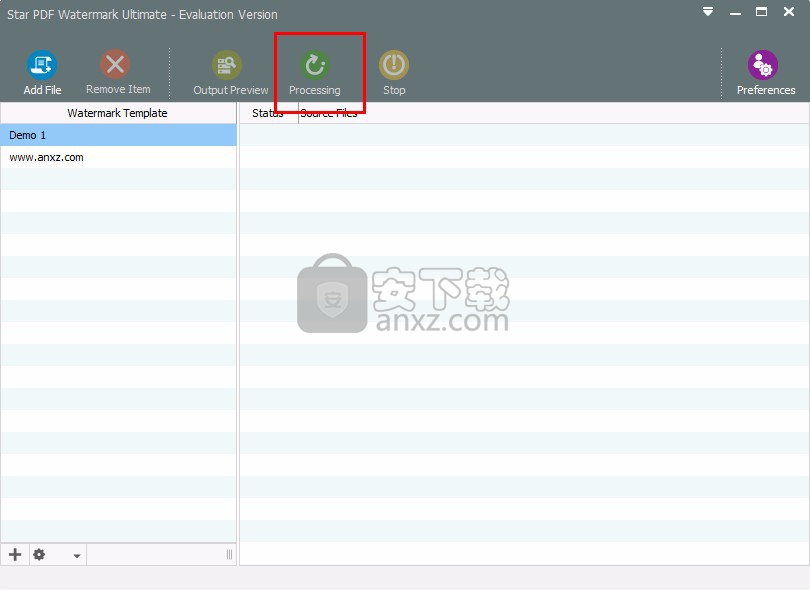The image size is (810, 590).
Task: Minimize the Star PDF Watermark window
Action: [x=735, y=12]
